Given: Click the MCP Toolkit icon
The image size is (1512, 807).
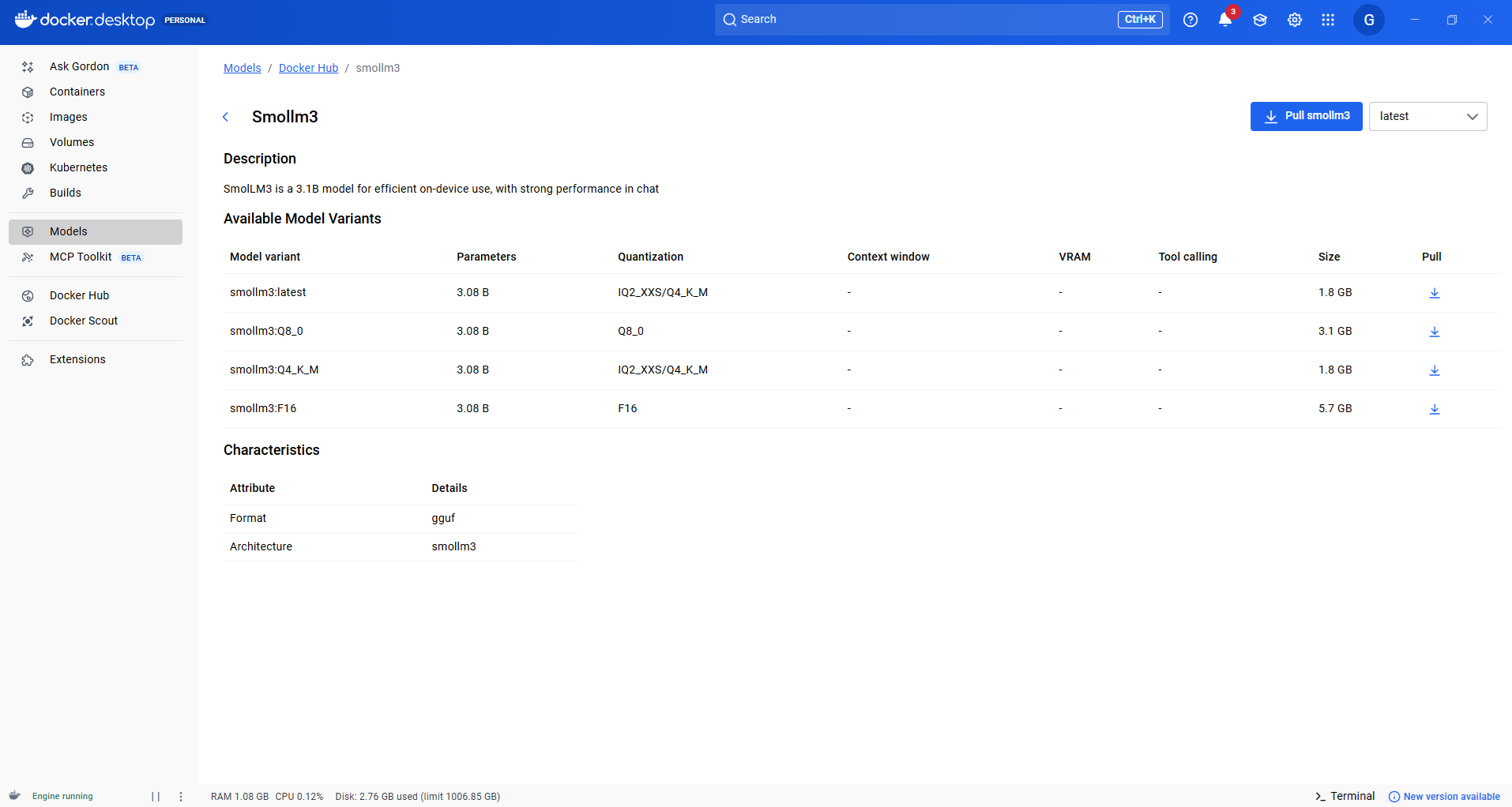Looking at the screenshot, I should tap(28, 257).
